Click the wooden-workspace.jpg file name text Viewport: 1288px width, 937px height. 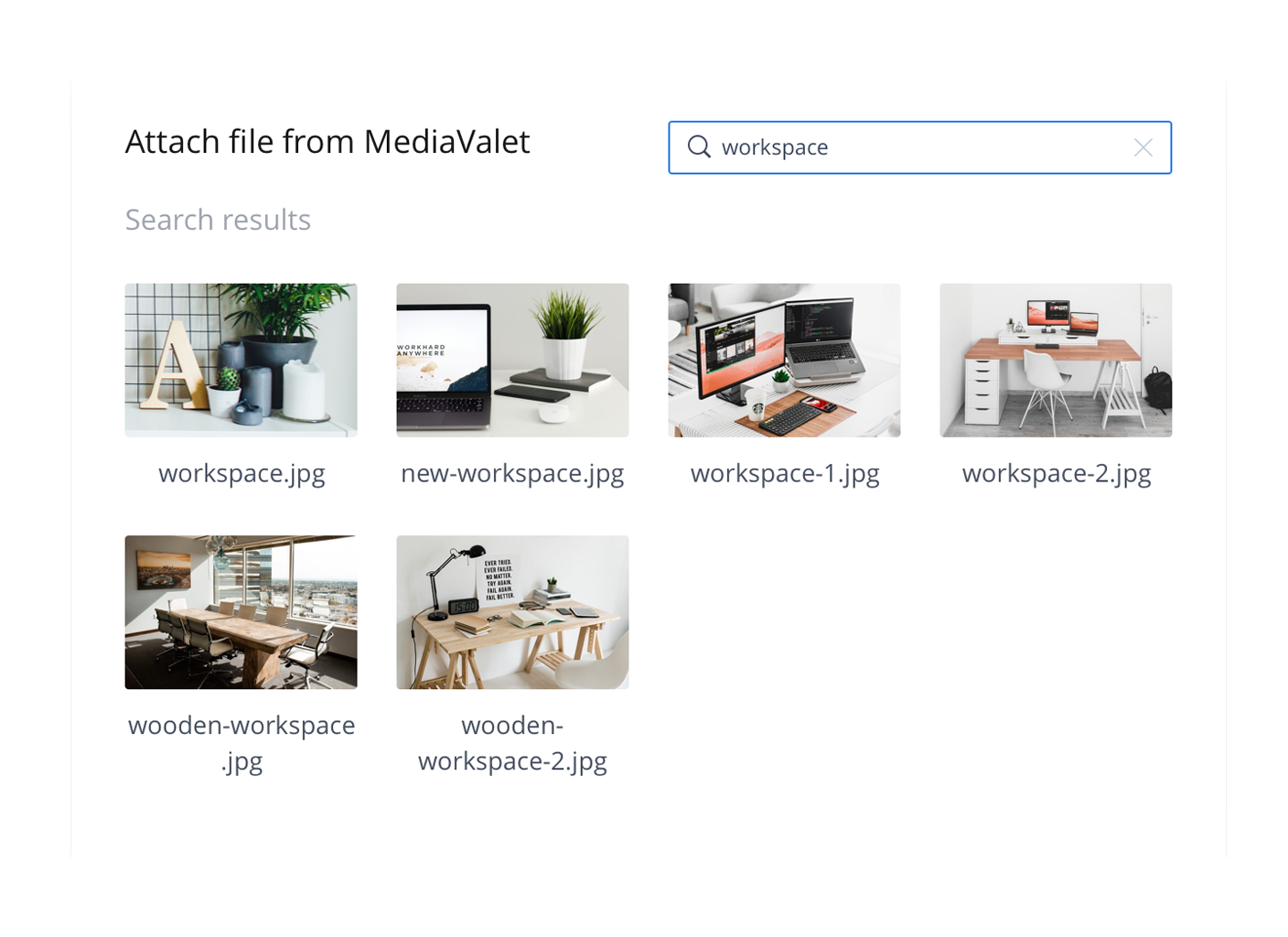[x=241, y=743]
